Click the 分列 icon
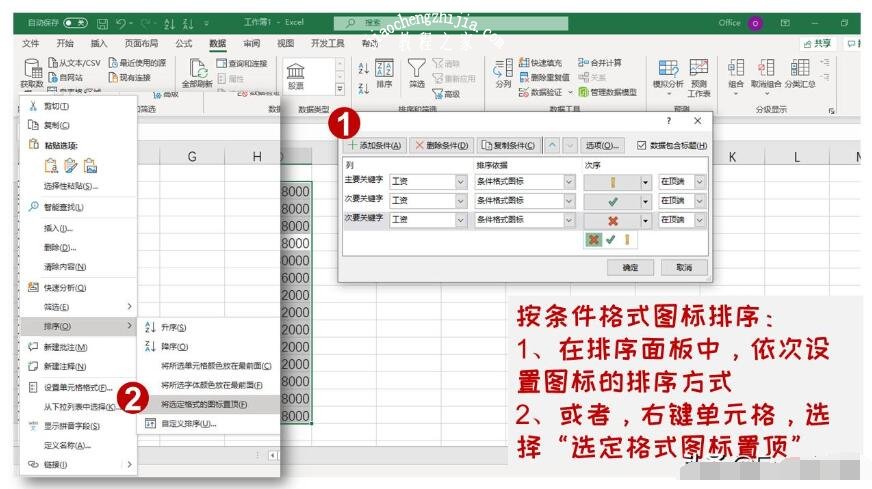 click(503, 69)
